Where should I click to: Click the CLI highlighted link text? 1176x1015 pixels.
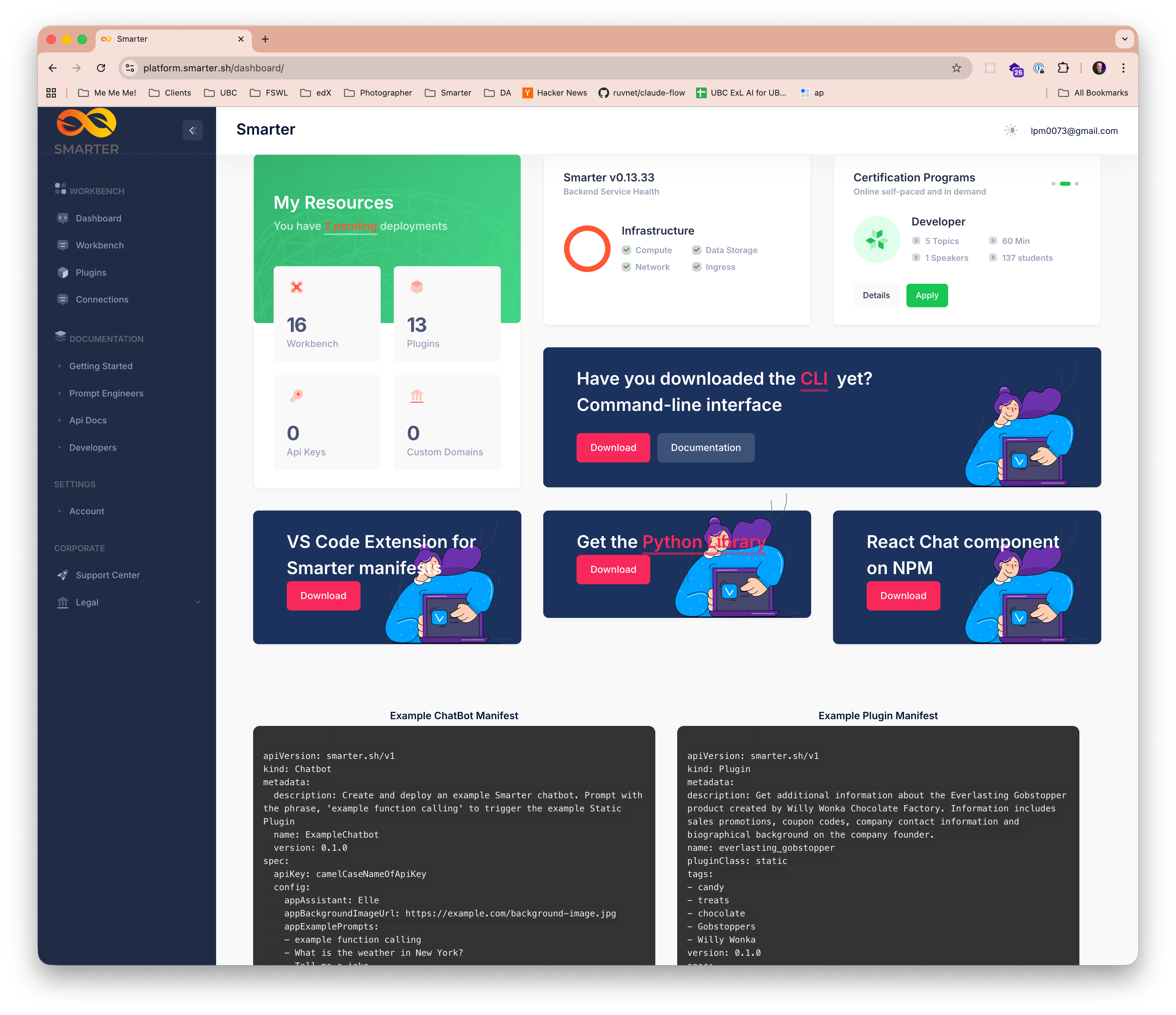click(814, 379)
